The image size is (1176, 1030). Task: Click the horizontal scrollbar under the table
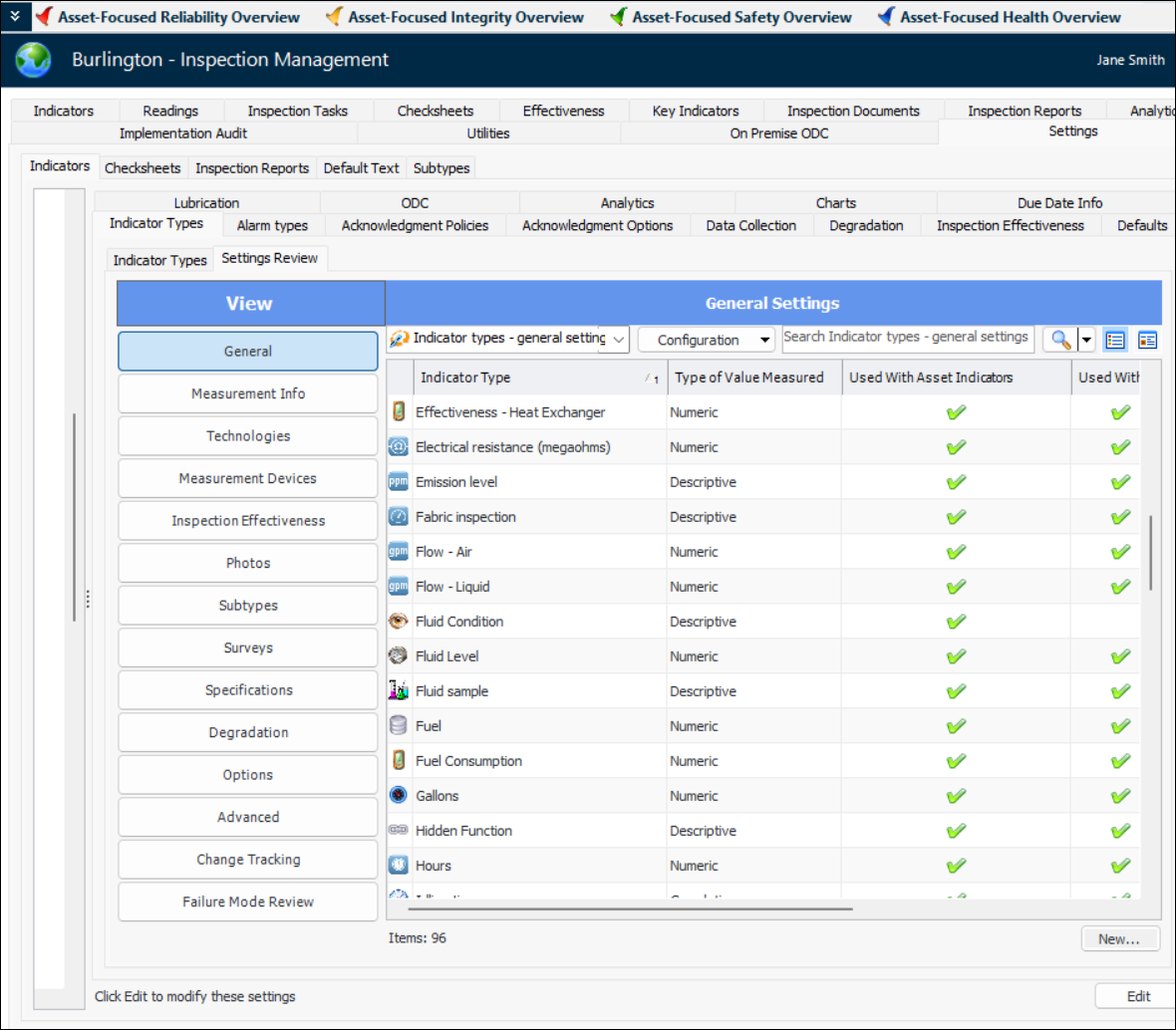pos(633,908)
